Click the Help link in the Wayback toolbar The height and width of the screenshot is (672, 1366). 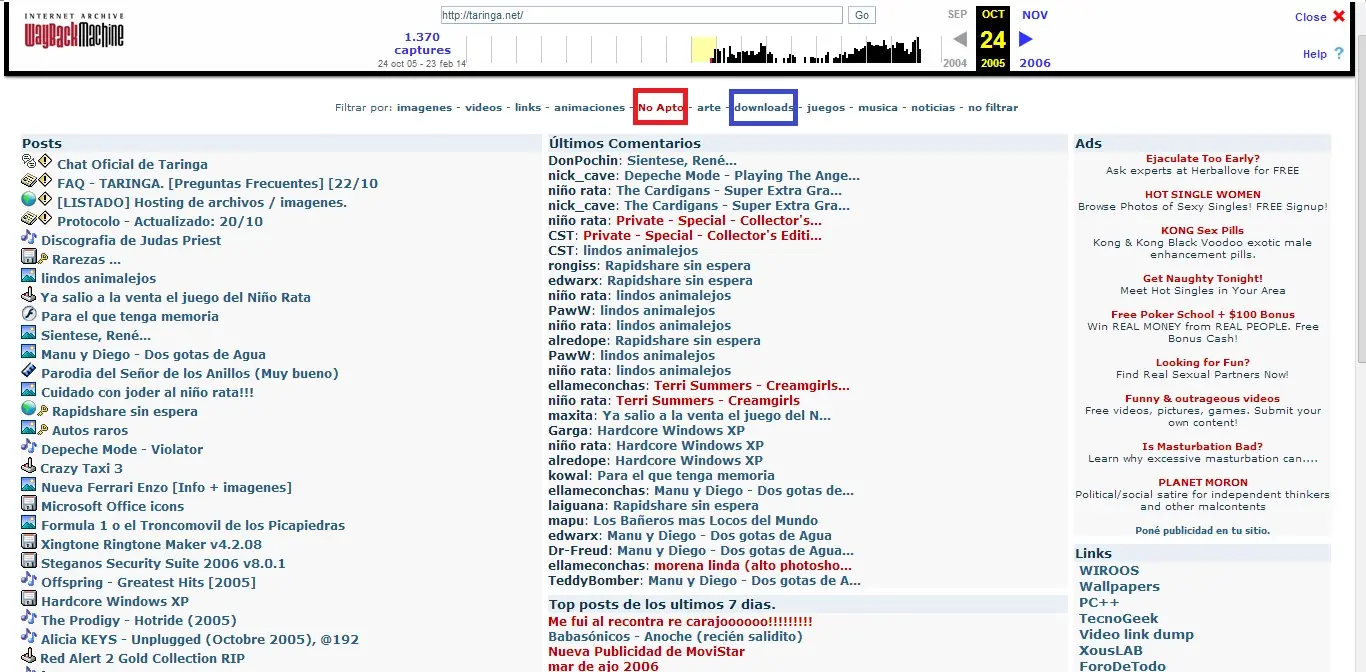point(1314,54)
